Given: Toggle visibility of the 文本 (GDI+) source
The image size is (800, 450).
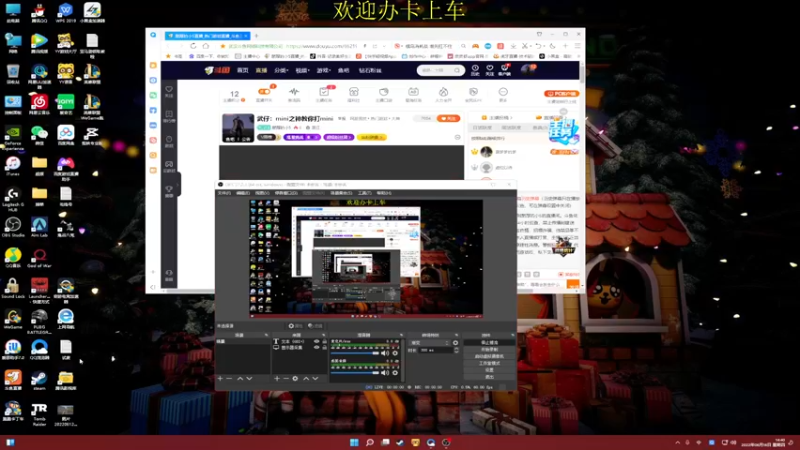Looking at the screenshot, I should (316, 341).
